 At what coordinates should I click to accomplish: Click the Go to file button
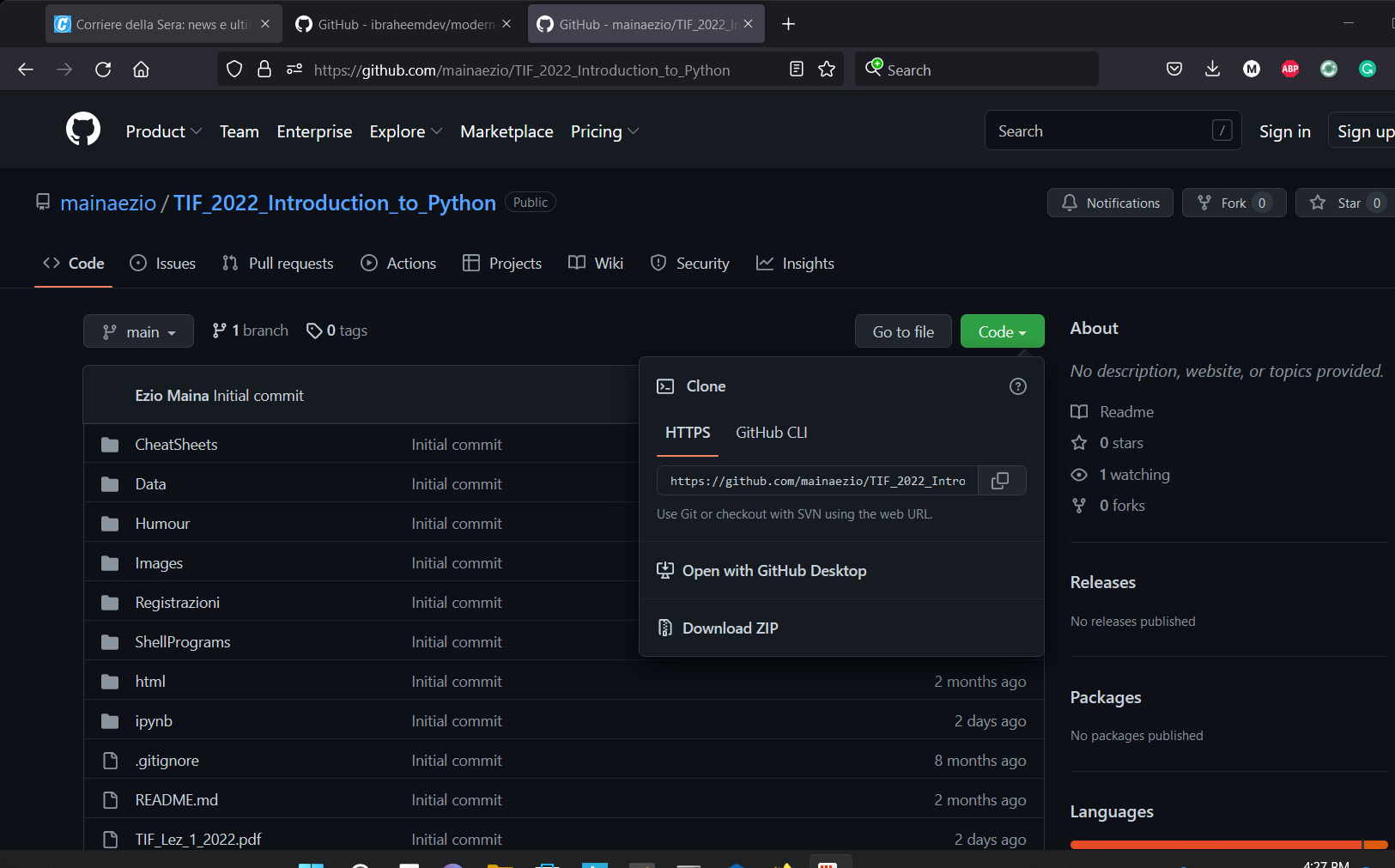[x=903, y=331]
